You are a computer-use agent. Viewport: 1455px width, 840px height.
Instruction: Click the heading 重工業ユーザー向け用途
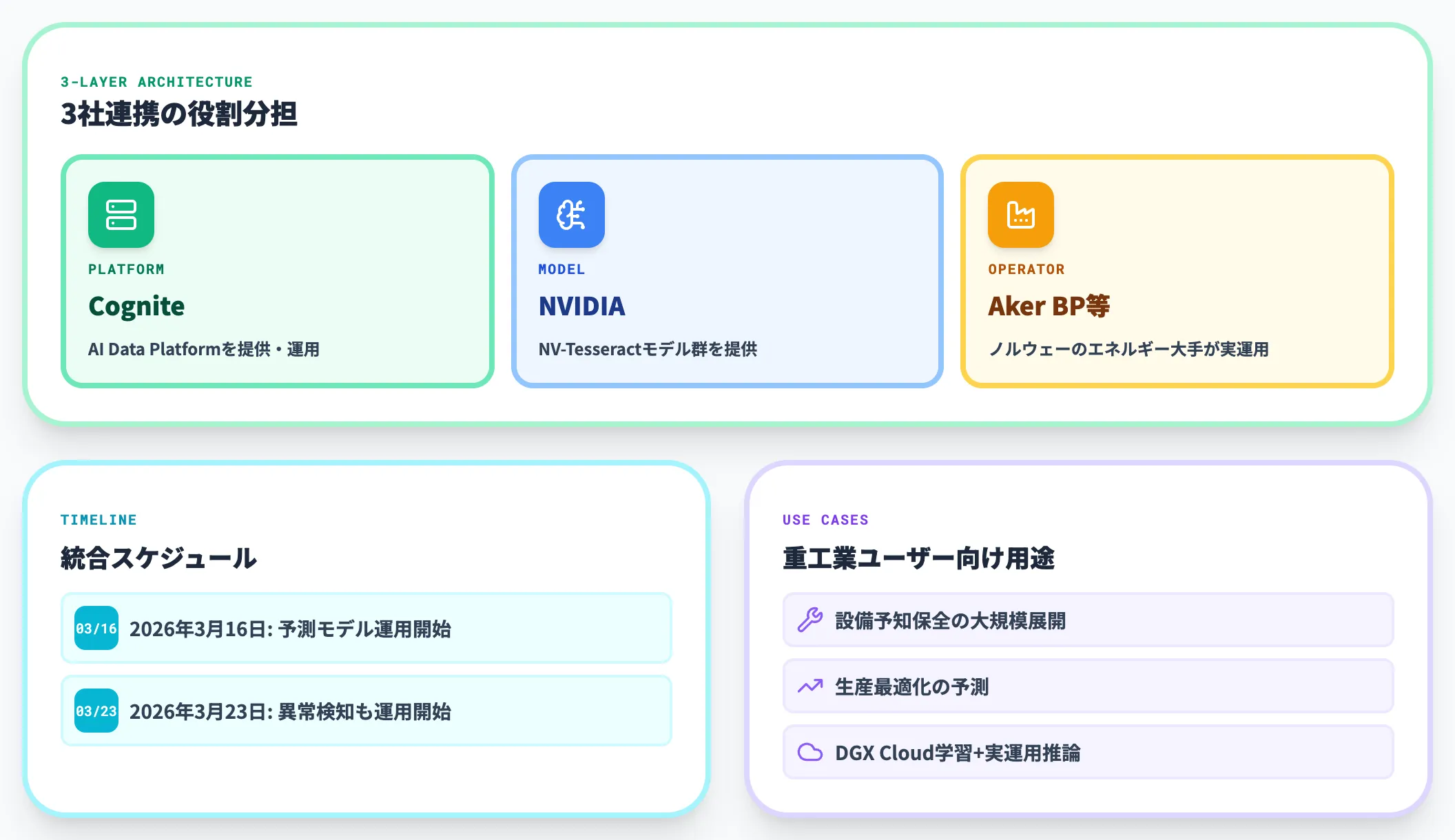(x=918, y=558)
